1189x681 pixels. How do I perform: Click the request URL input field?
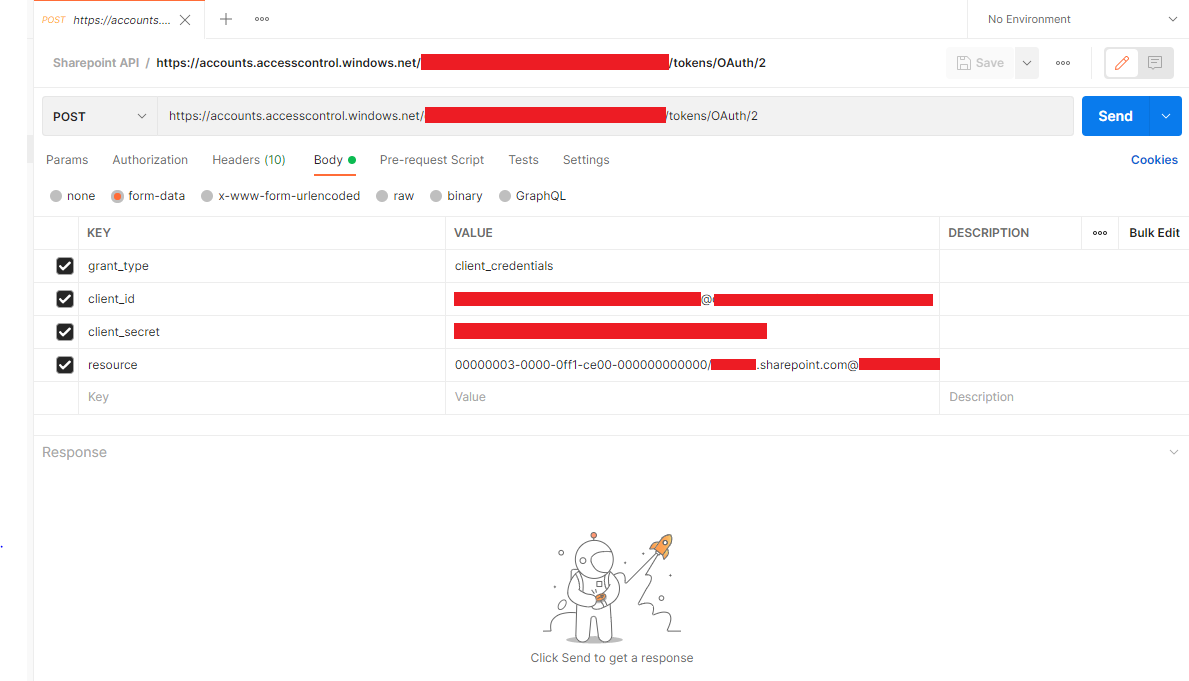point(615,116)
